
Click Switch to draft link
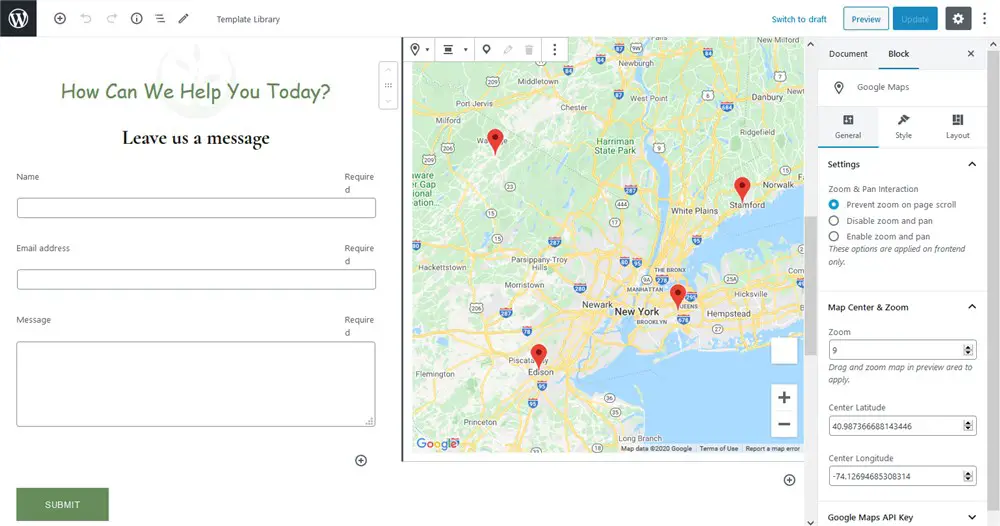[799, 19]
